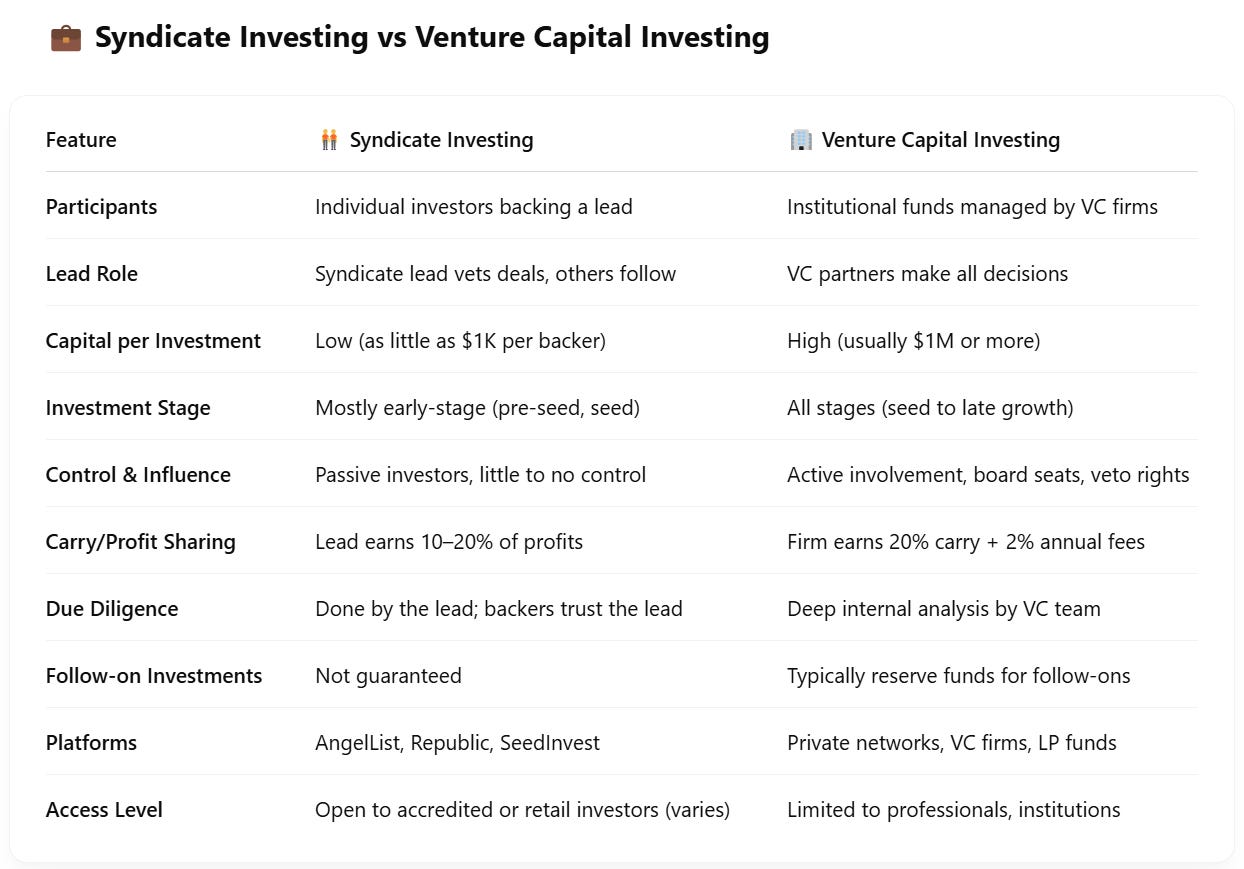1244x869 pixels.
Task: Click the Access Level row label
Action: tap(104, 810)
